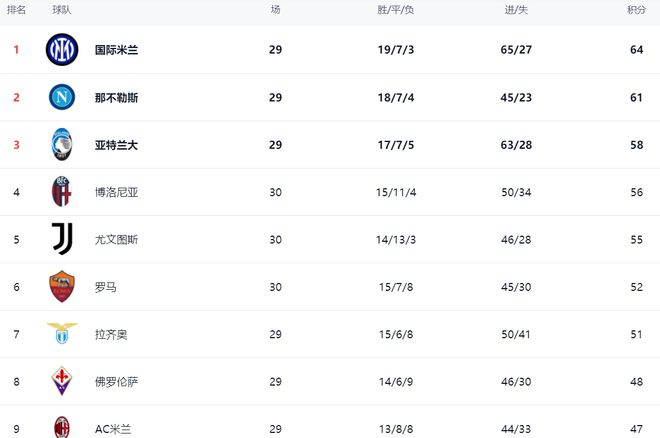Select the 亚特兰大 team name
Screen dimensions: 660x438
(116, 145)
